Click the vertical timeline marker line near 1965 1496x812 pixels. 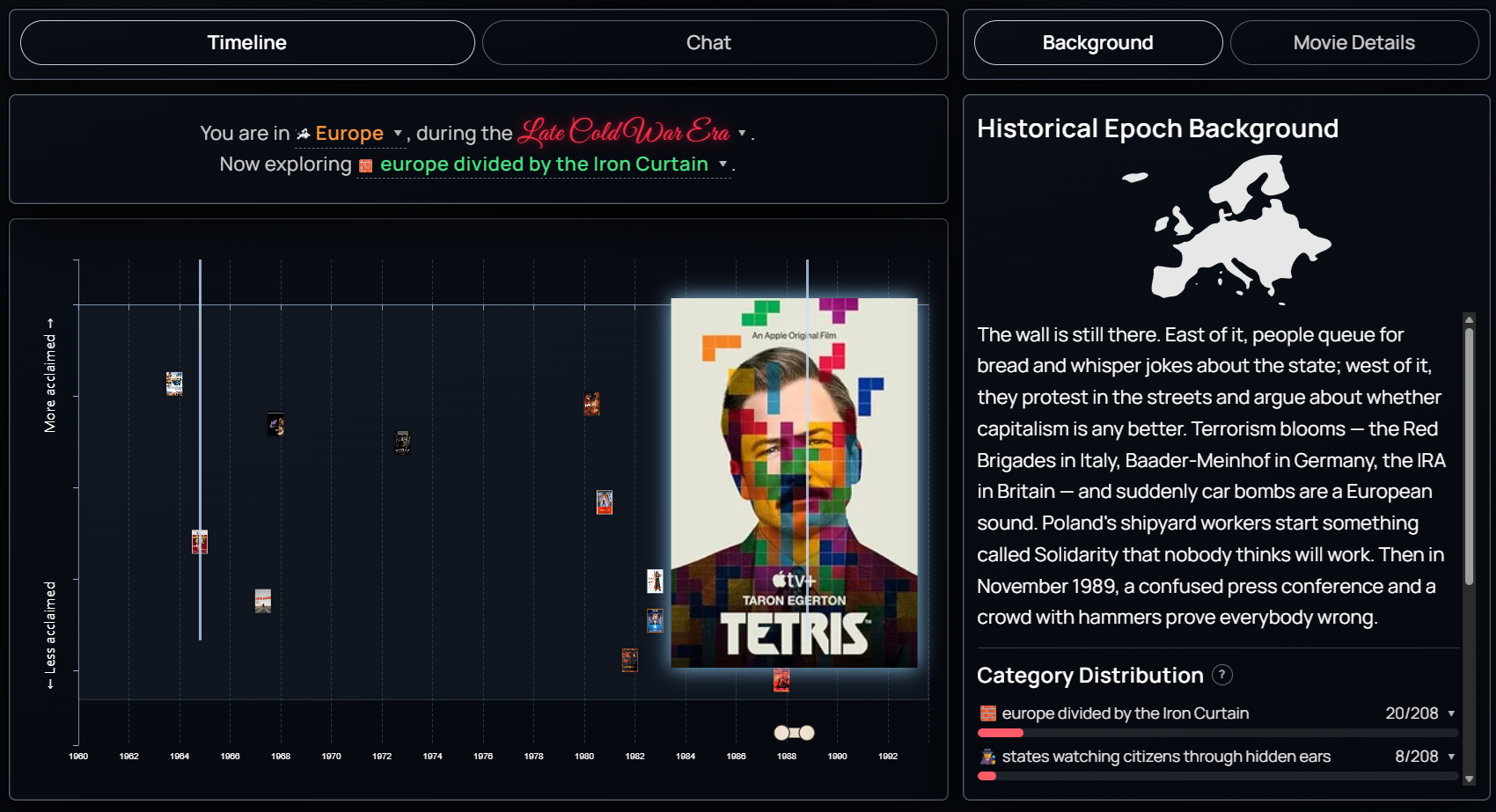pyautogui.click(x=201, y=450)
